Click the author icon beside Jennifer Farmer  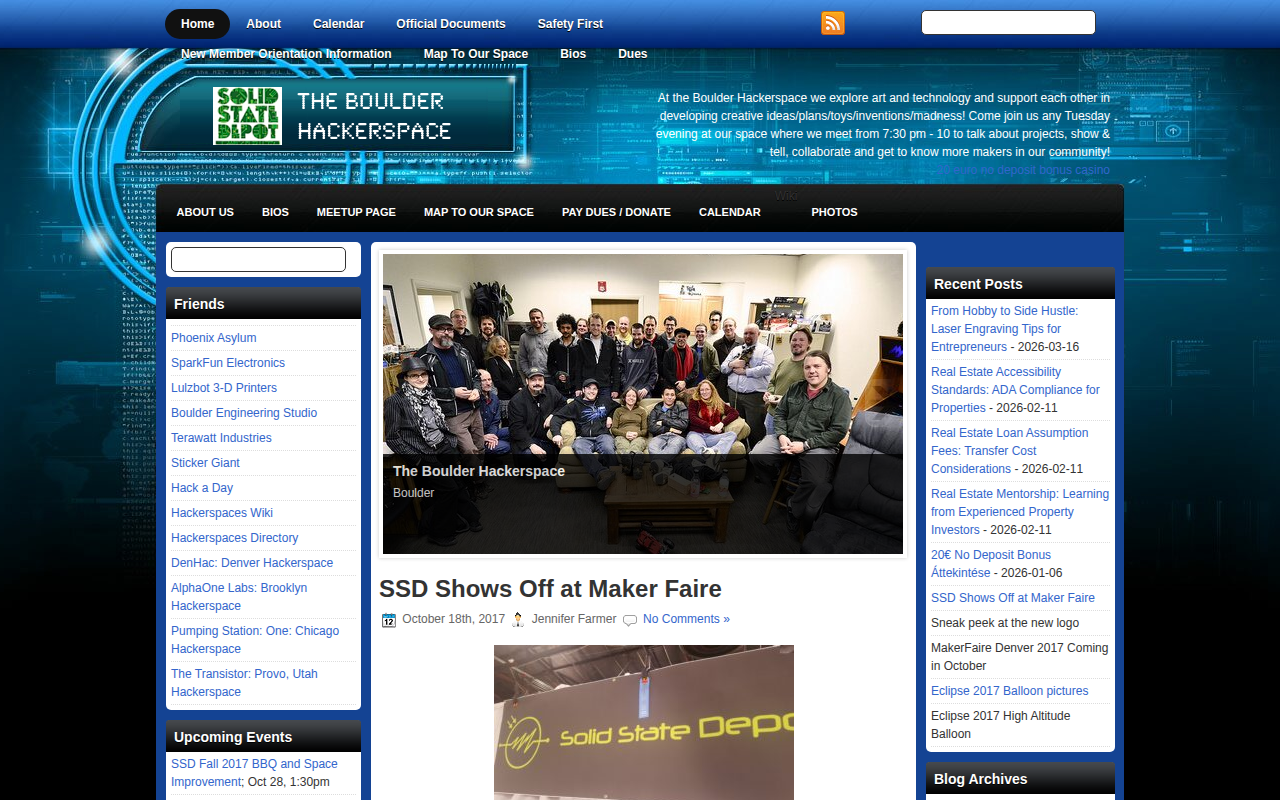click(x=518, y=620)
